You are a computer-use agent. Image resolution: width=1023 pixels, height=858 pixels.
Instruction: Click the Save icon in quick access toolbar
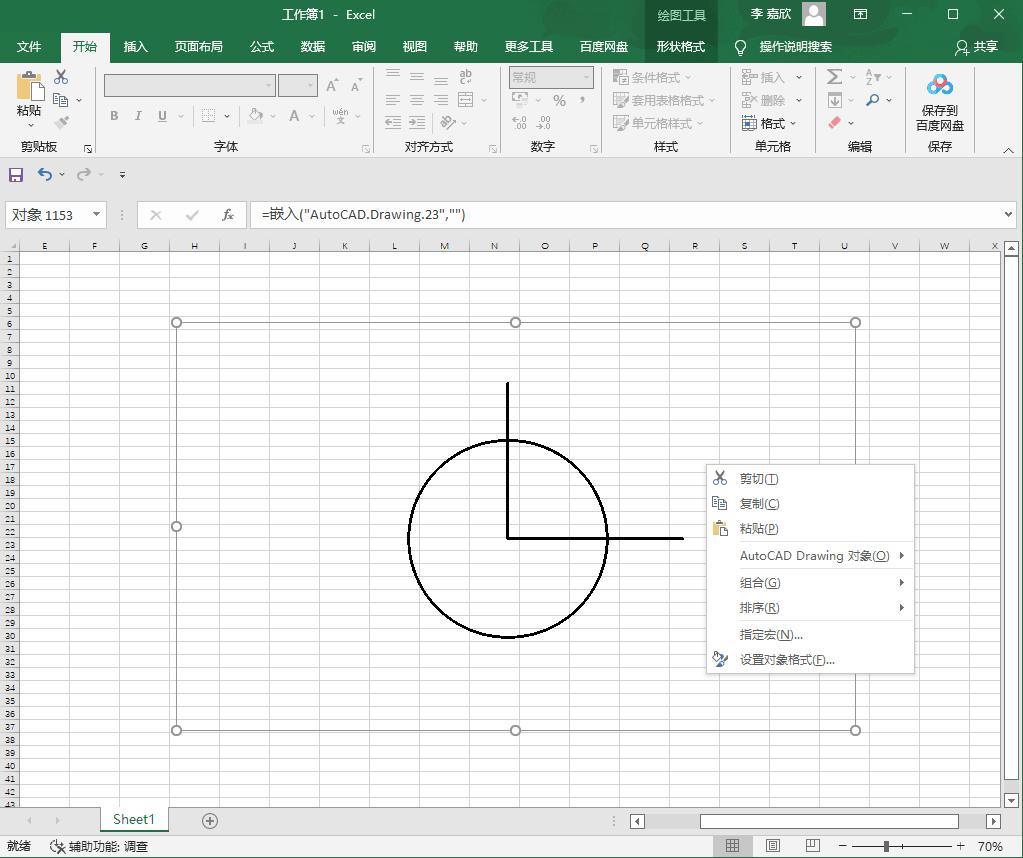click(x=15, y=175)
